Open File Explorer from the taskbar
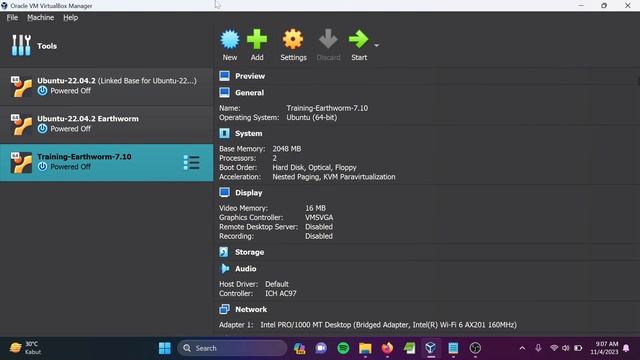Image resolution: width=640 pixels, height=360 pixels. pos(365,348)
